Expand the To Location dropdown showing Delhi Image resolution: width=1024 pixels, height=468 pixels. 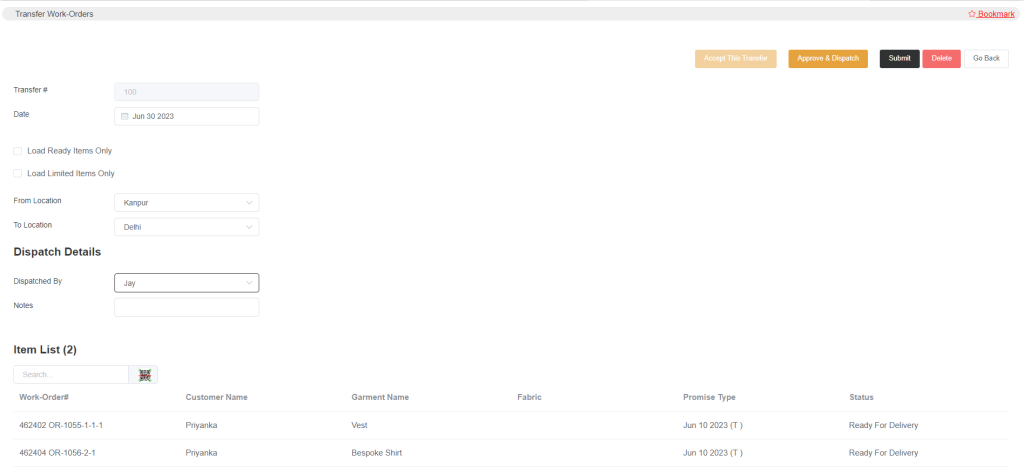tap(187, 227)
